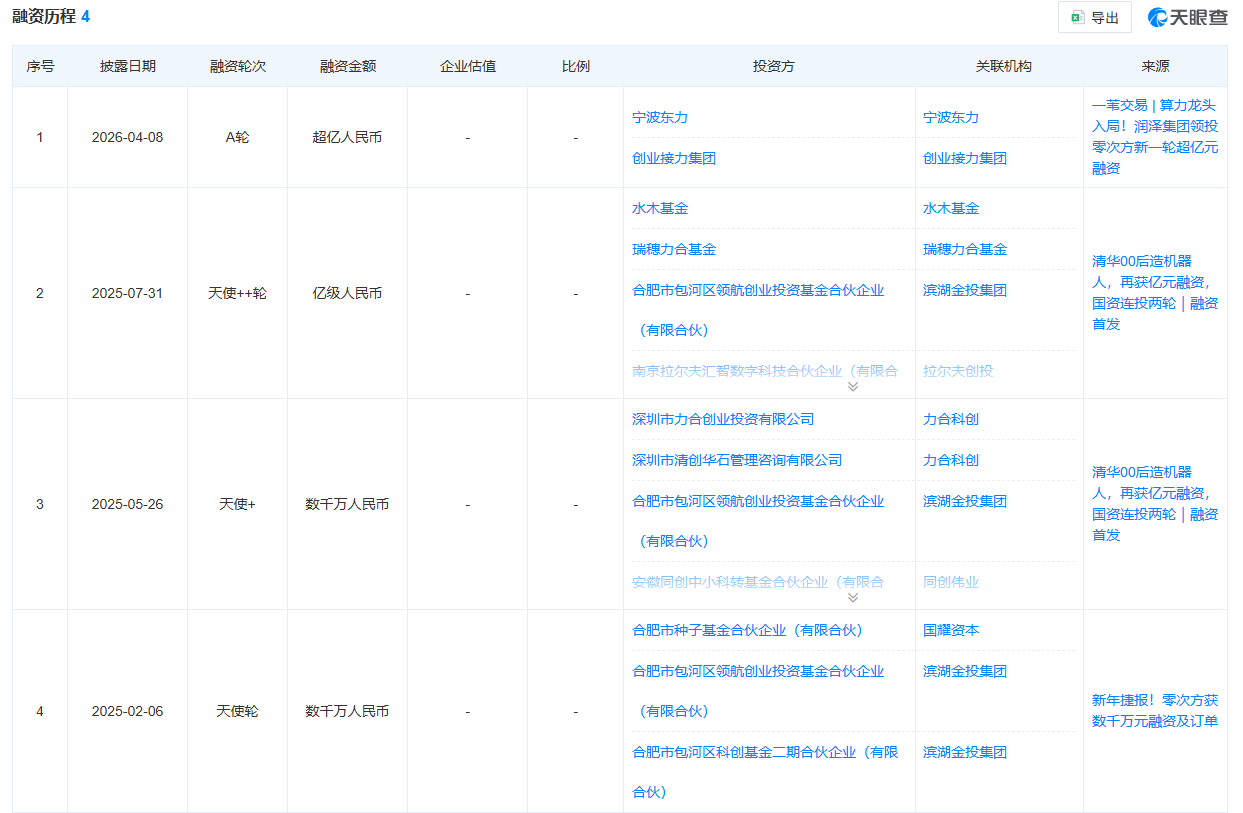1243x813 pixels.
Task: Expand investor list for 2025-05-26 round
Action: [853, 598]
